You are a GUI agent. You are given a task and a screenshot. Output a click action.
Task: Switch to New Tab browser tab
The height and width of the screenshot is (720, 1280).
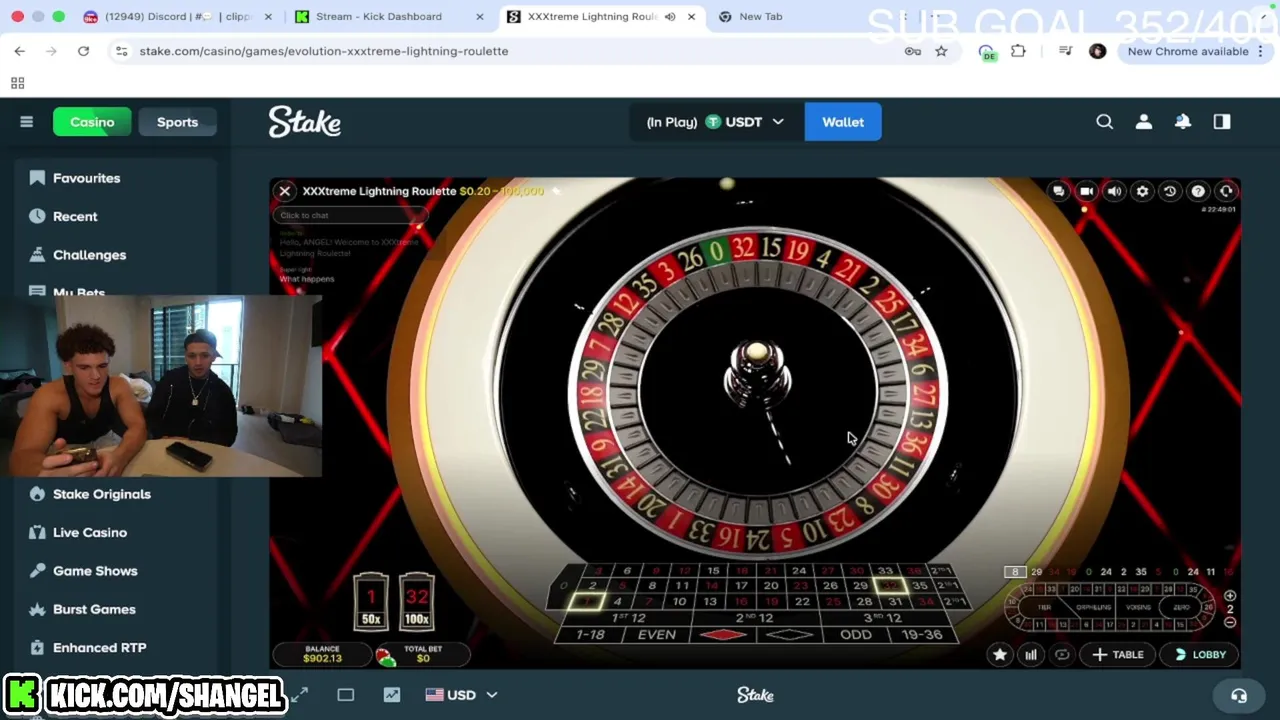pos(760,16)
